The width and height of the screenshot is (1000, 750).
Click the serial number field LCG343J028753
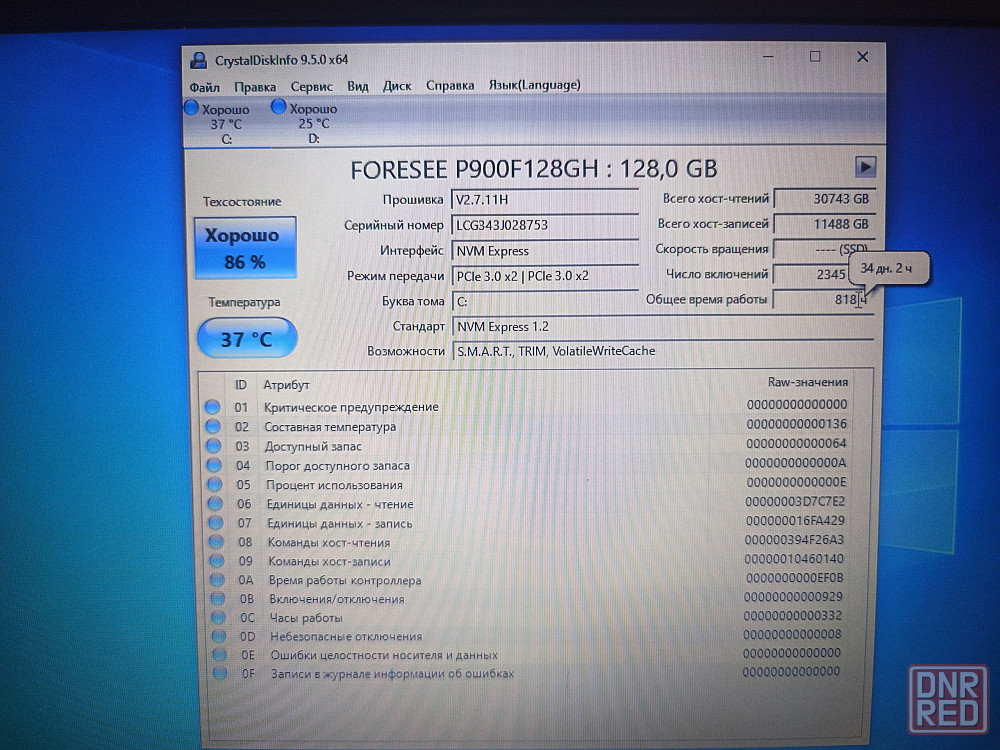(x=545, y=225)
